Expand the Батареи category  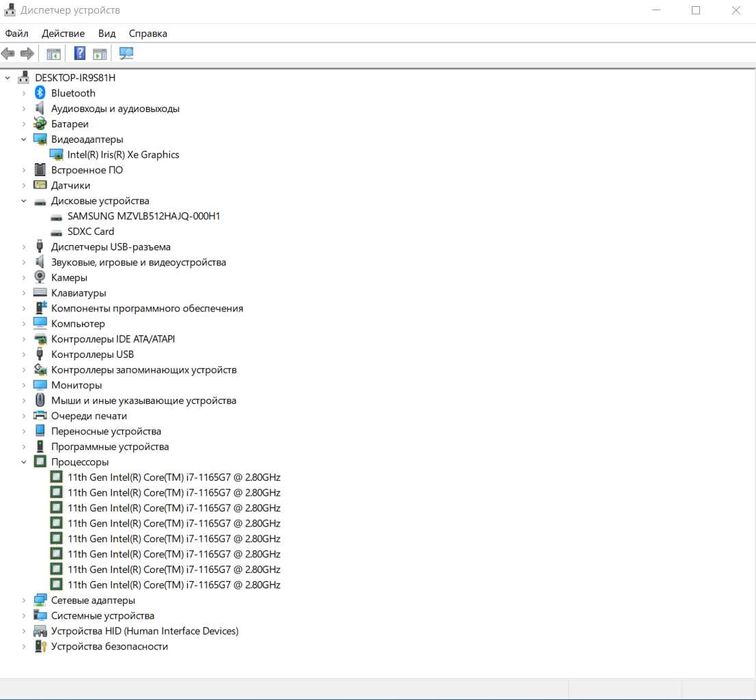[24, 124]
